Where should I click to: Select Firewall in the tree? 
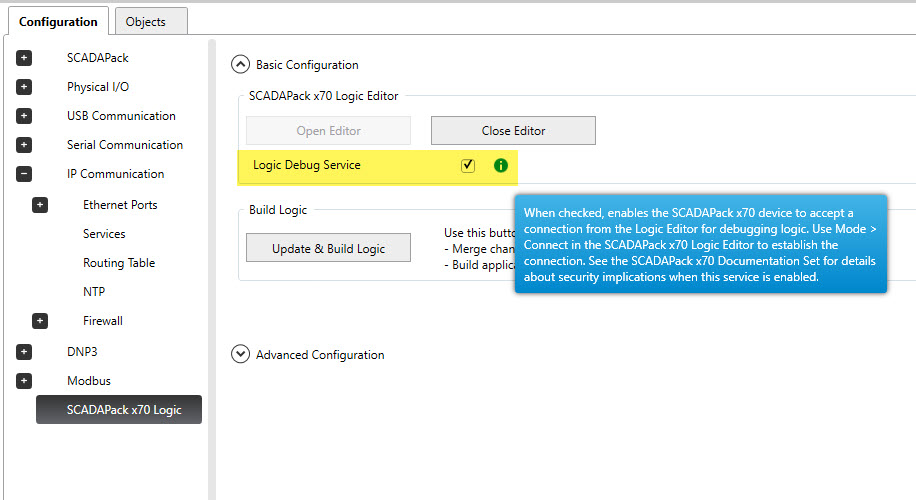click(x=103, y=321)
